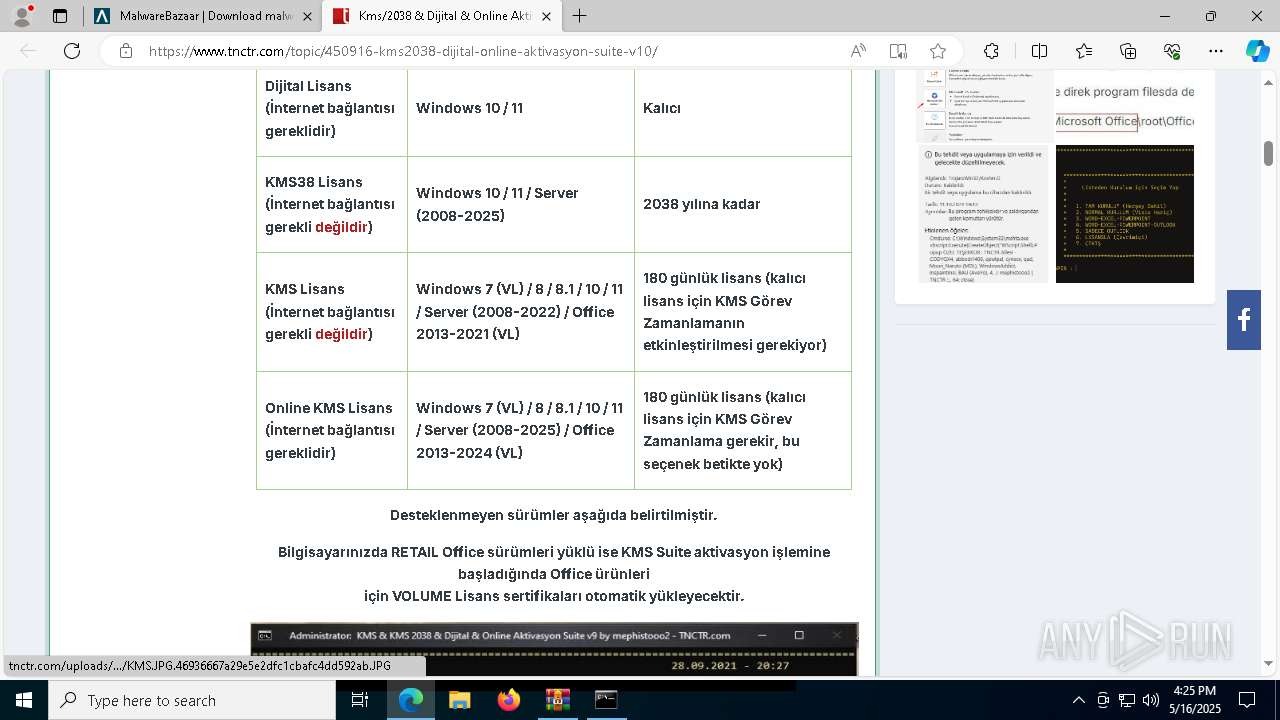This screenshot has height=720, width=1280.
Task: Open the tab actions menu icon
Action: pos(60,16)
